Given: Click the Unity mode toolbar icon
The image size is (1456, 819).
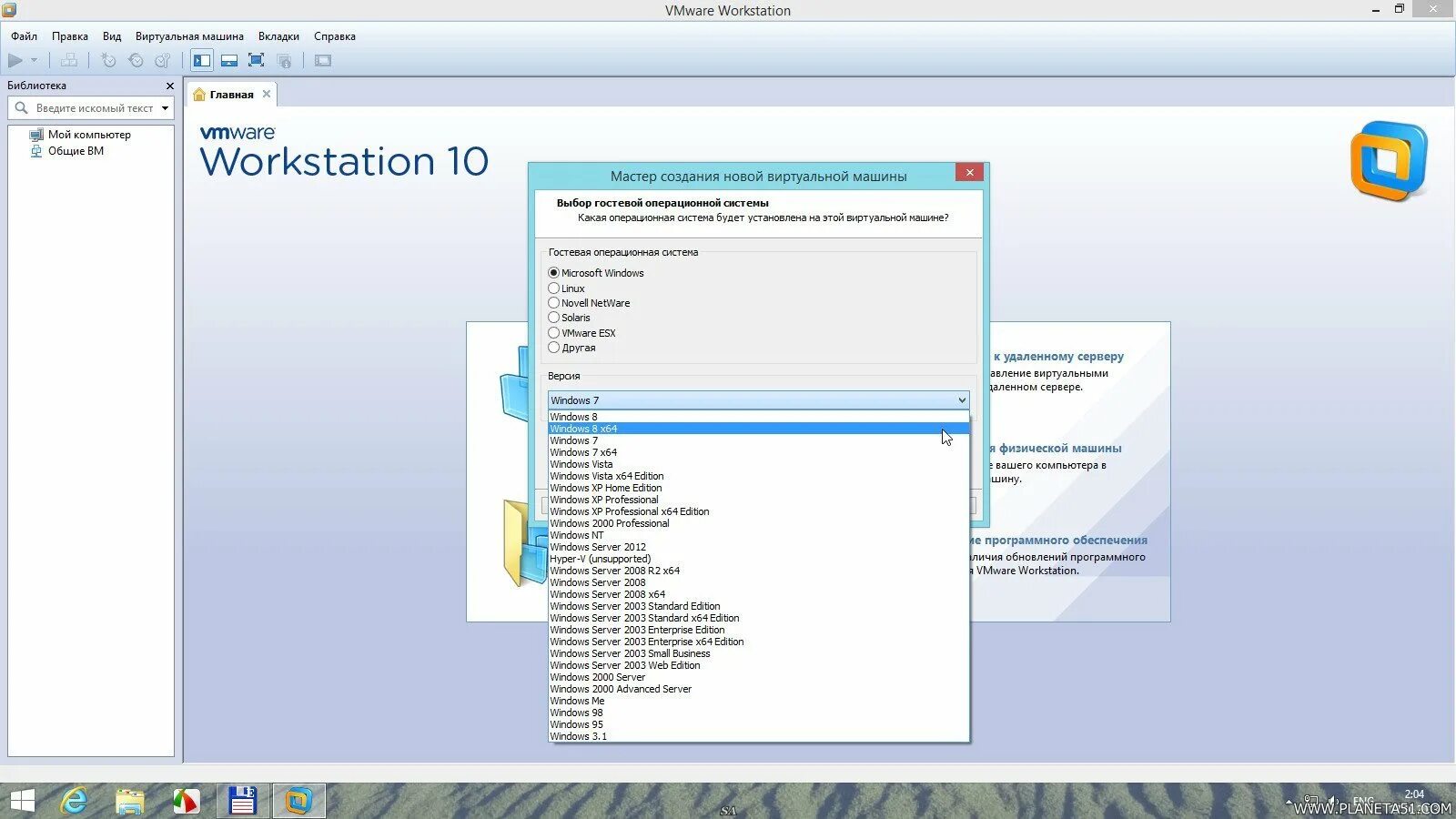Looking at the screenshot, I should click(x=284, y=61).
